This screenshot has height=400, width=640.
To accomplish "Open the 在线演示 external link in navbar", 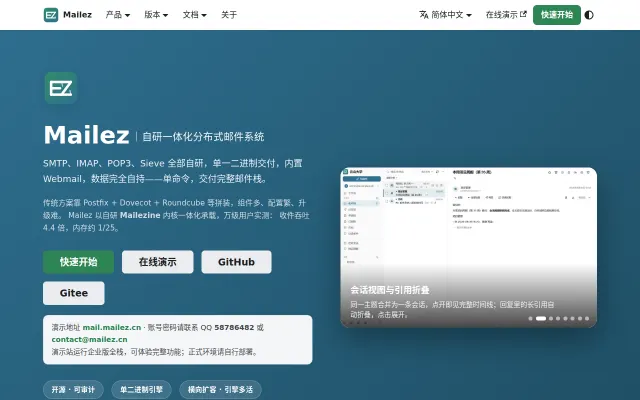I will [506, 15].
